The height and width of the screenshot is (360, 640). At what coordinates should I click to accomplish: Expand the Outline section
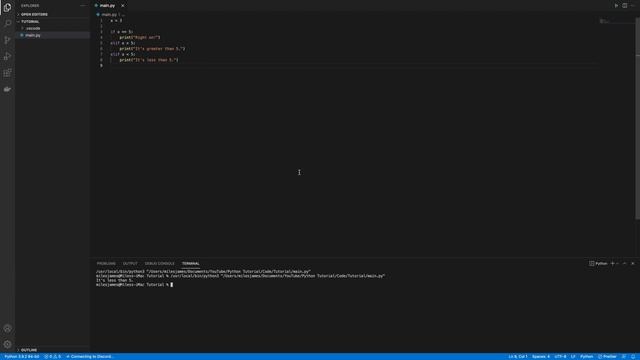[x=52, y=350]
